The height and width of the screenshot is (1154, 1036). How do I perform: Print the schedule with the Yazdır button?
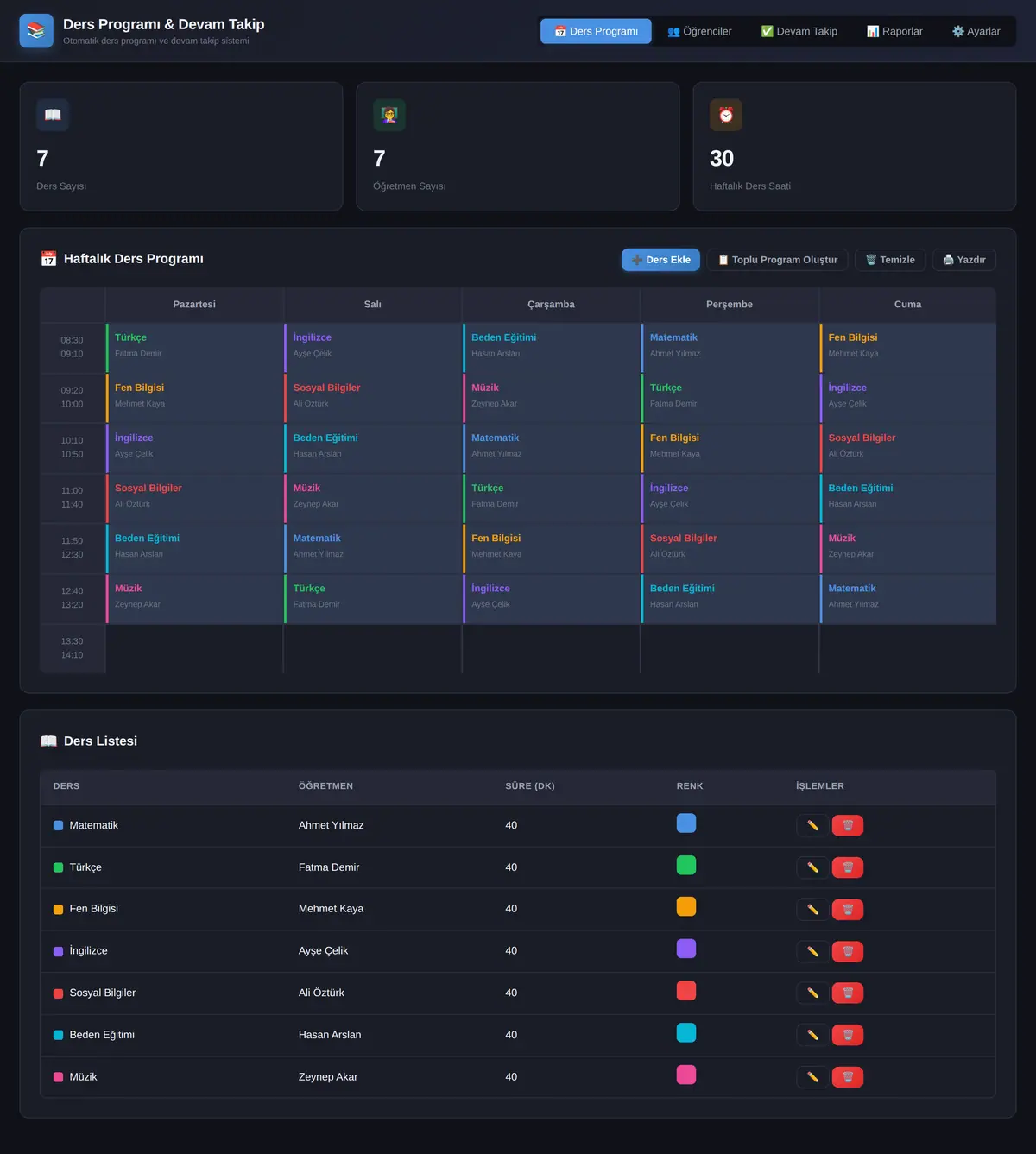click(964, 260)
